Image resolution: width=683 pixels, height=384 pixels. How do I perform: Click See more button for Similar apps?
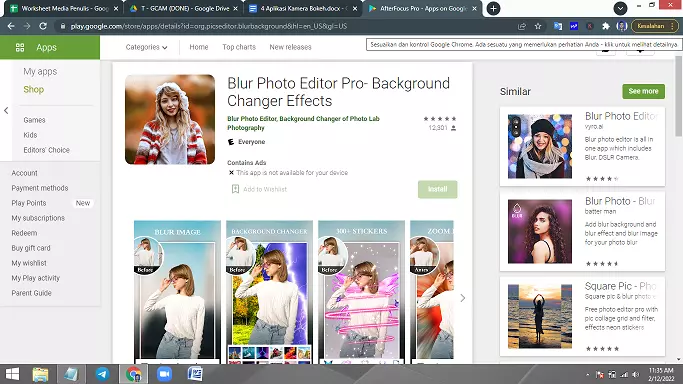click(x=643, y=91)
